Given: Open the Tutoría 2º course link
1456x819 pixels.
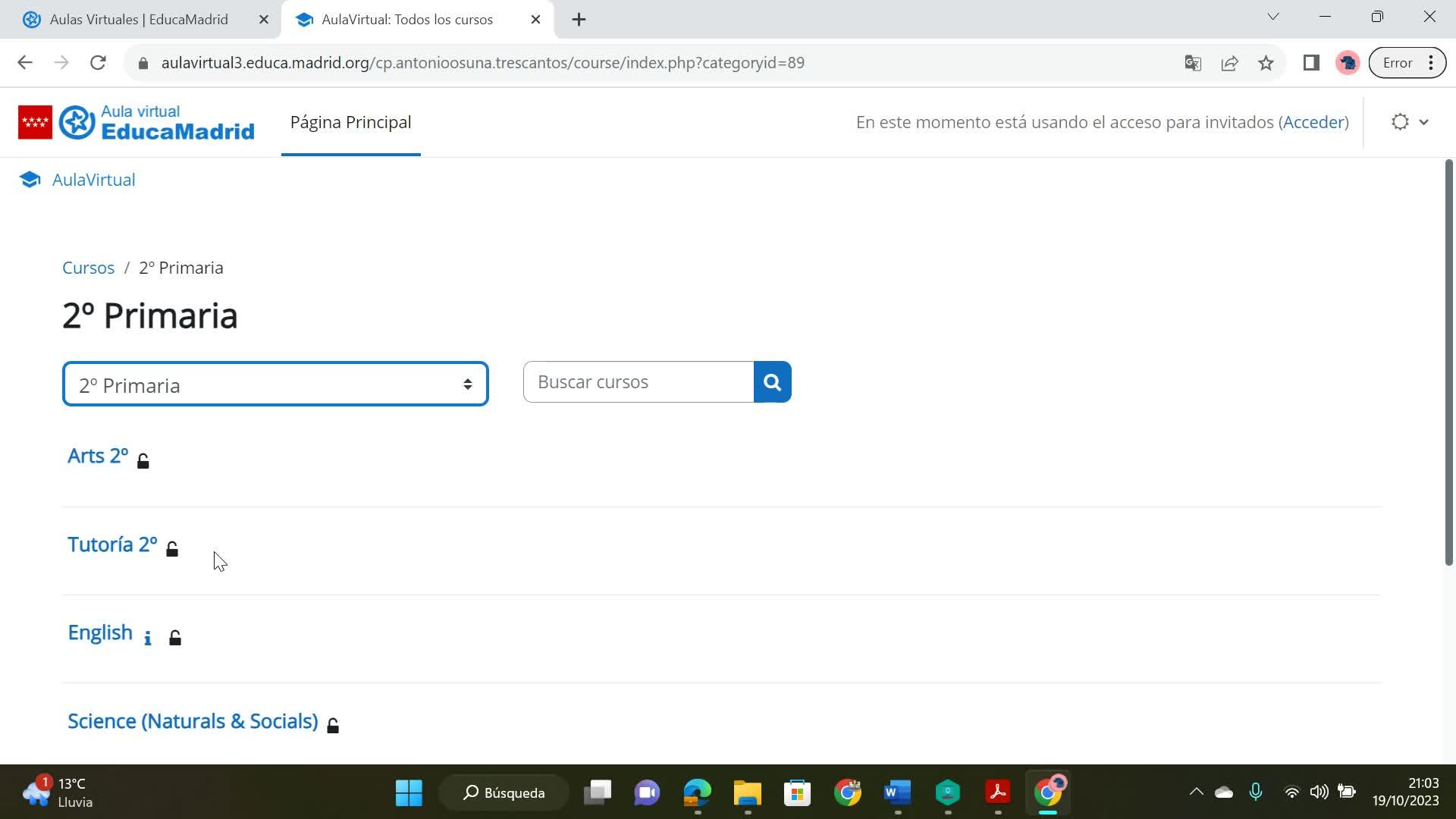Looking at the screenshot, I should [x=112, y=544].
